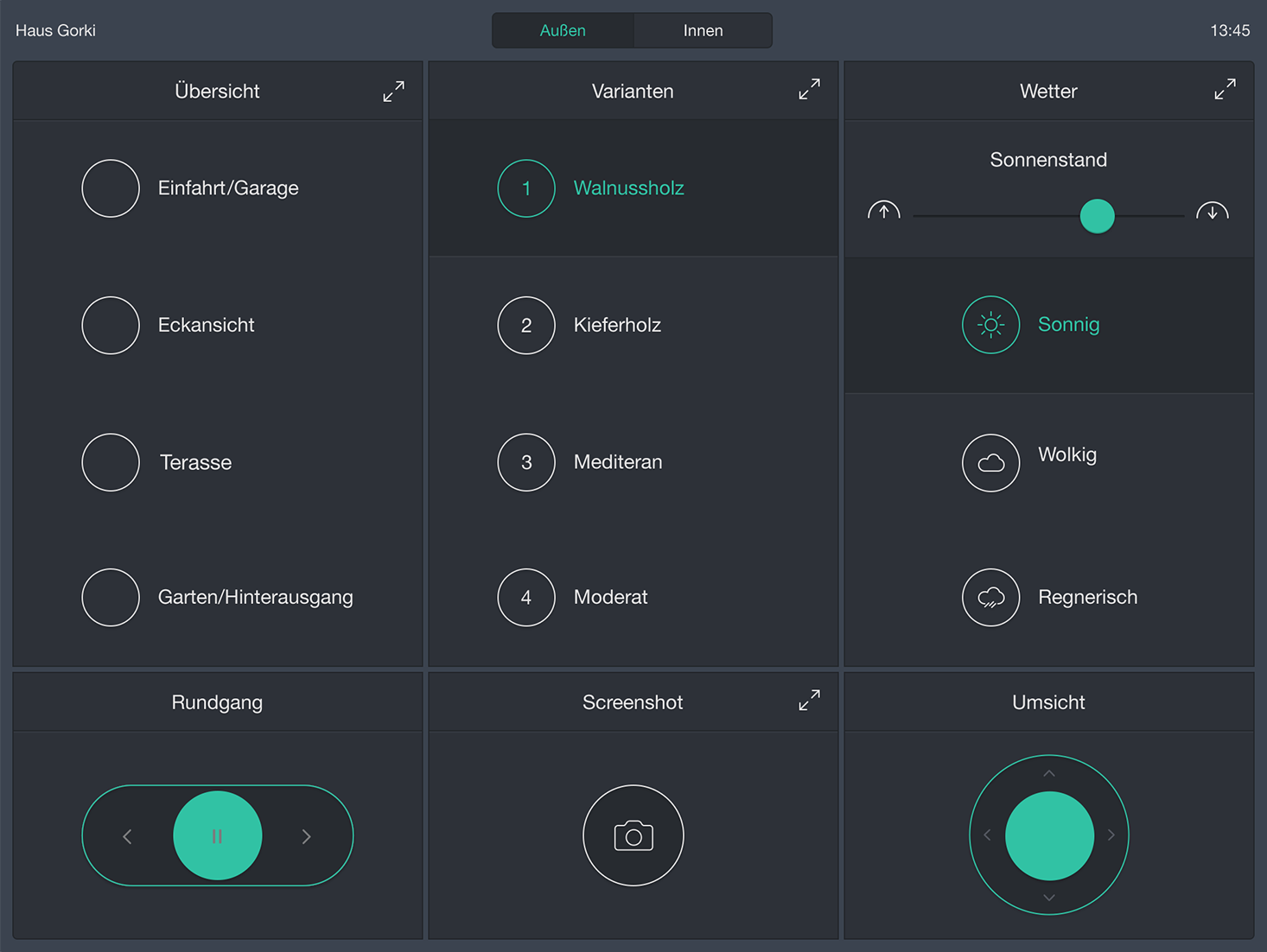The image size is (1267, 952).
Task: Pause the Rundgang tour
Action: [x=217, y=835]
